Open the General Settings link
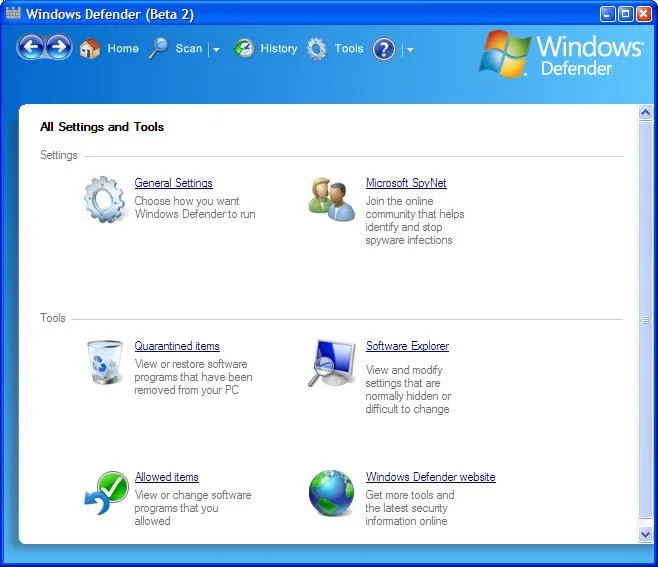Screen dimensions: 658x567 173,183
